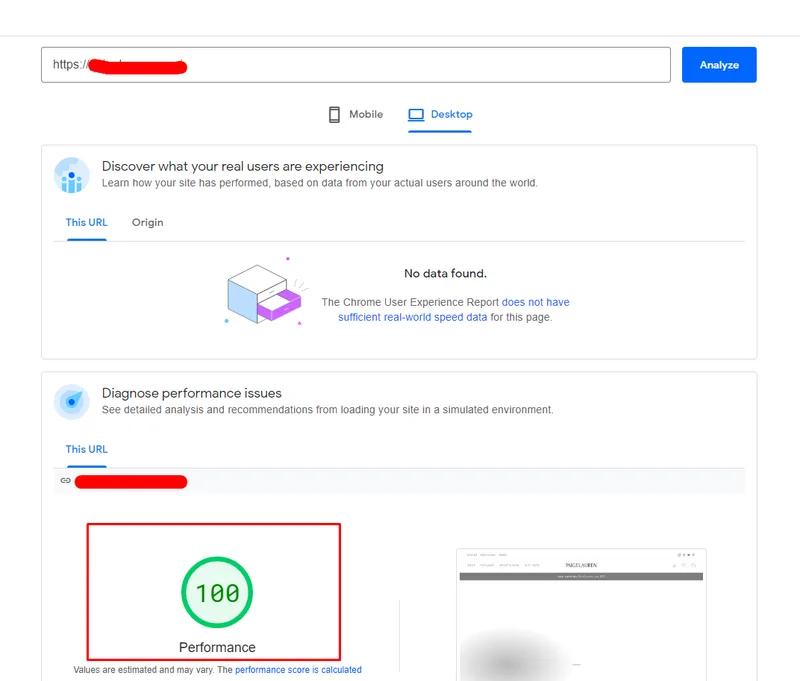This screenshot has width=800, height=681.
Task: Click 'Diagnose performance issues' heading
Action: [x=191, y=393]
